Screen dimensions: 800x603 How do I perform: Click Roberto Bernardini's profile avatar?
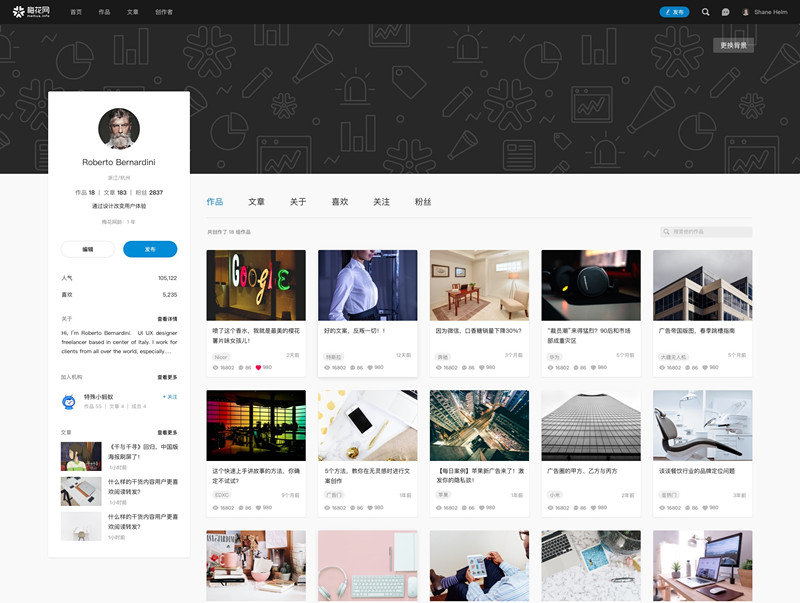[119, 129]
